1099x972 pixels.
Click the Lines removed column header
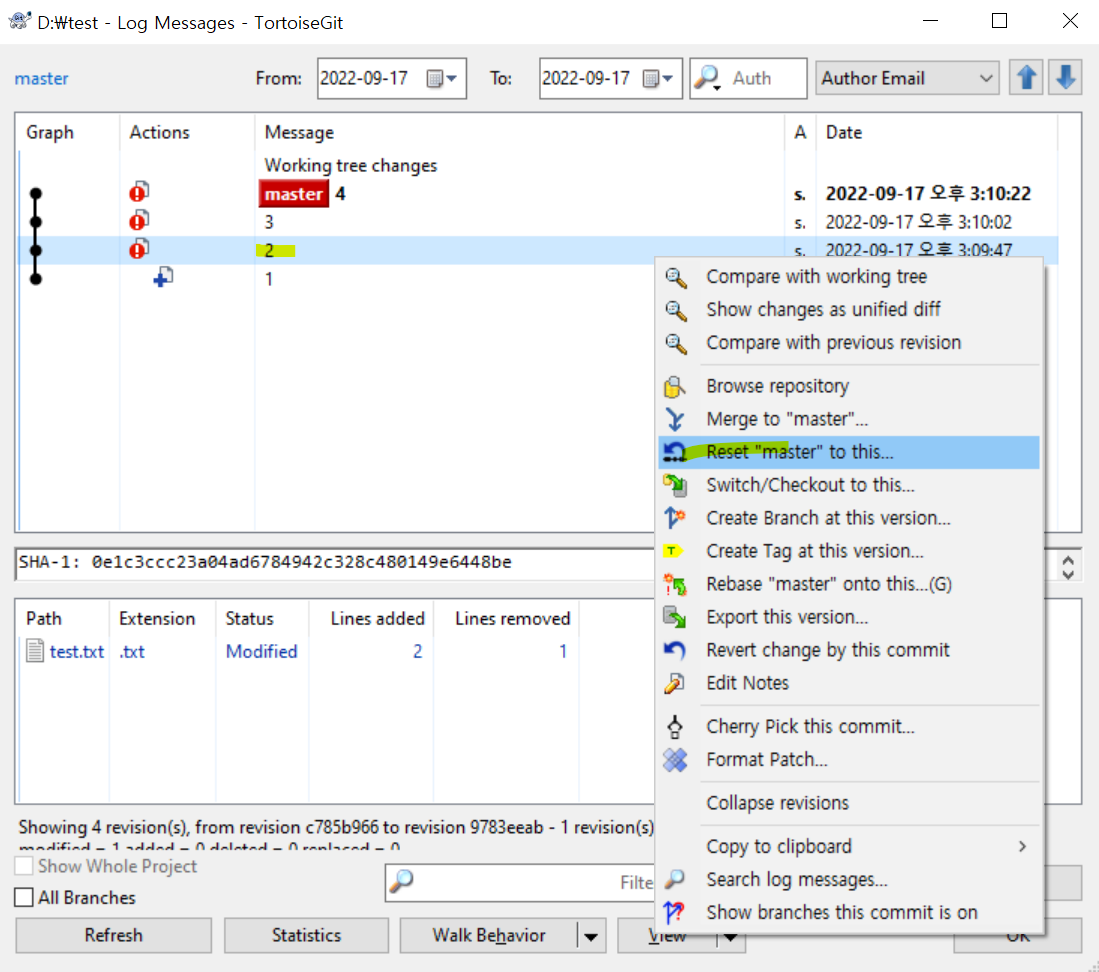507,619
